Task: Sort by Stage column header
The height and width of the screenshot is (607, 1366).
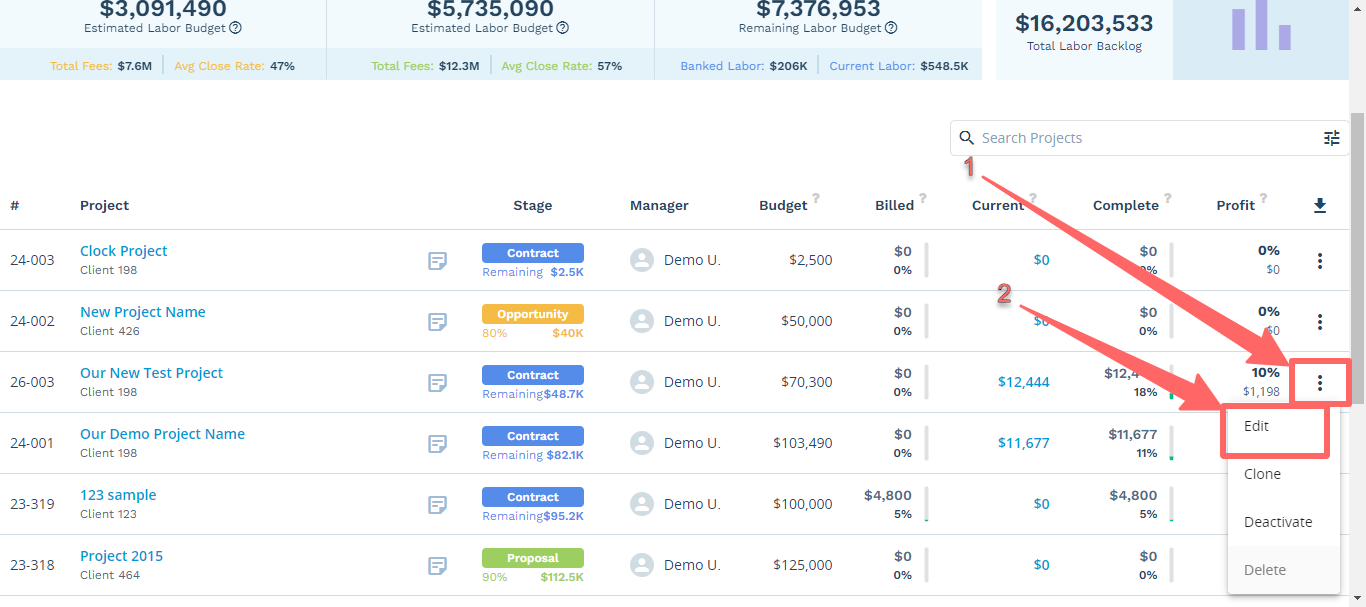Action: click(533, 205)
